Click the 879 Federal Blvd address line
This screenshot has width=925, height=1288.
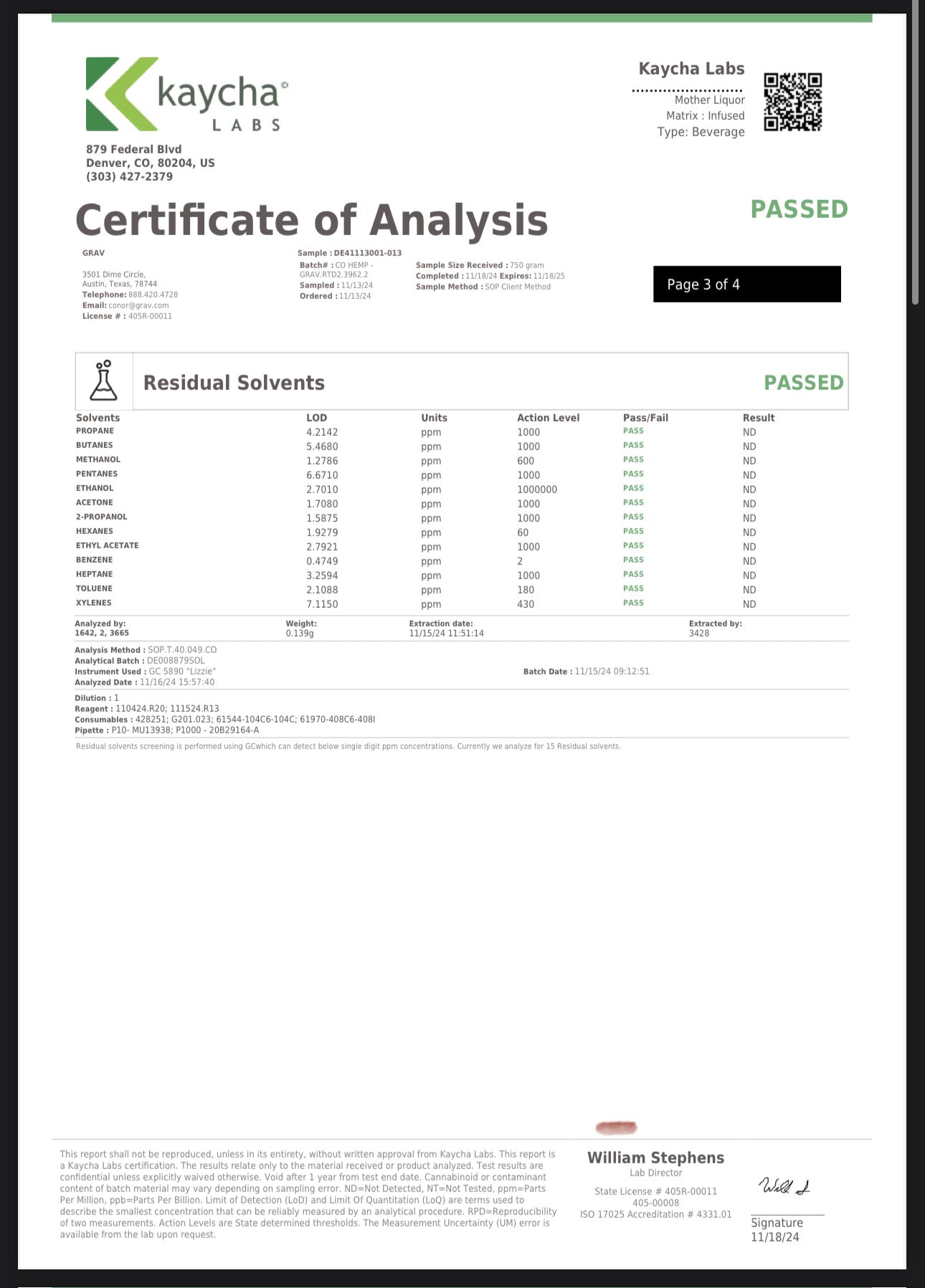click(x=133, y=149)
